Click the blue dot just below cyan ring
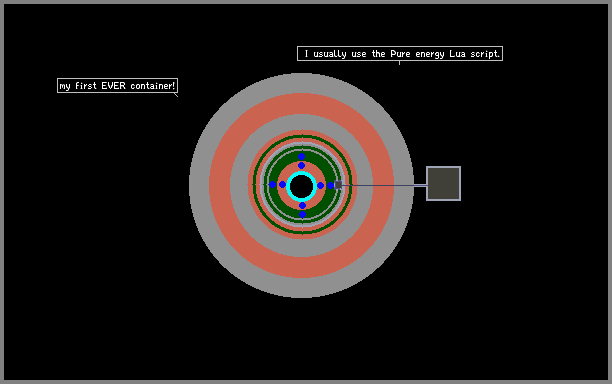 tap(302, 205)
